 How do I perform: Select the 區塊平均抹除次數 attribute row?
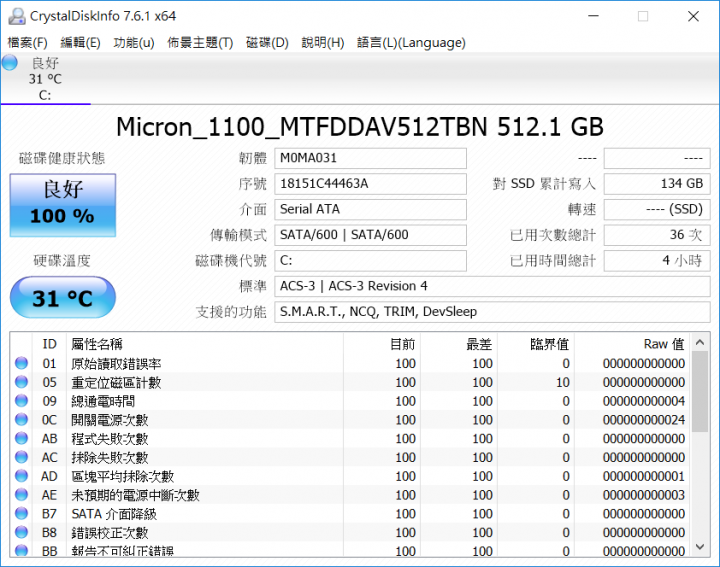point(349,477)
